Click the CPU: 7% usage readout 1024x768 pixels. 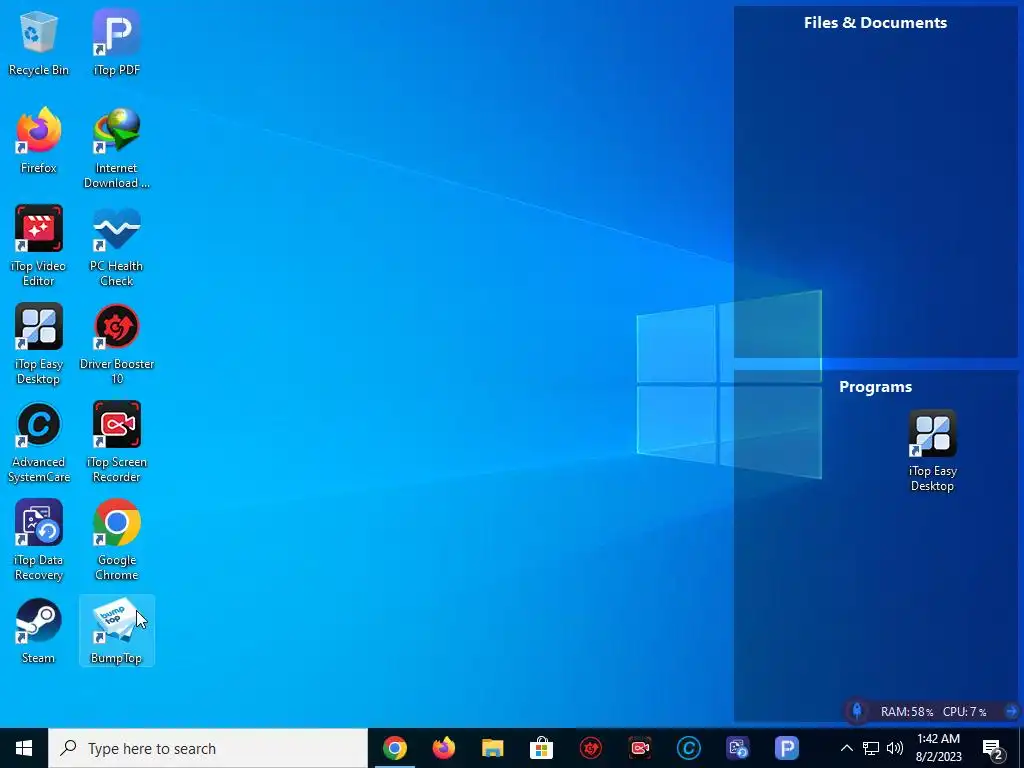[965, 711]
